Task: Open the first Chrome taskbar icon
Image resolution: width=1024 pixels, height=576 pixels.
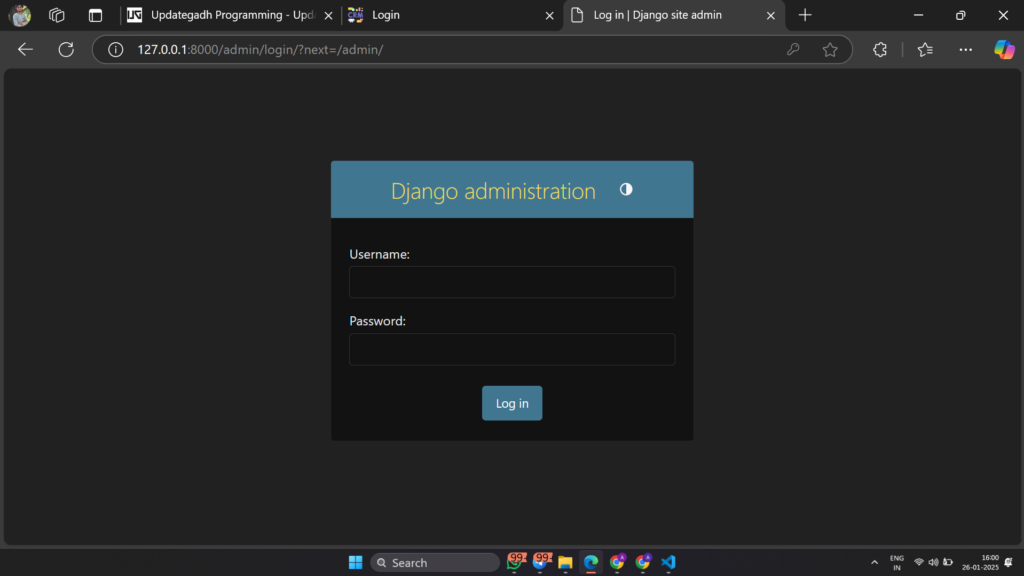Action: click(x=617, y=562)
